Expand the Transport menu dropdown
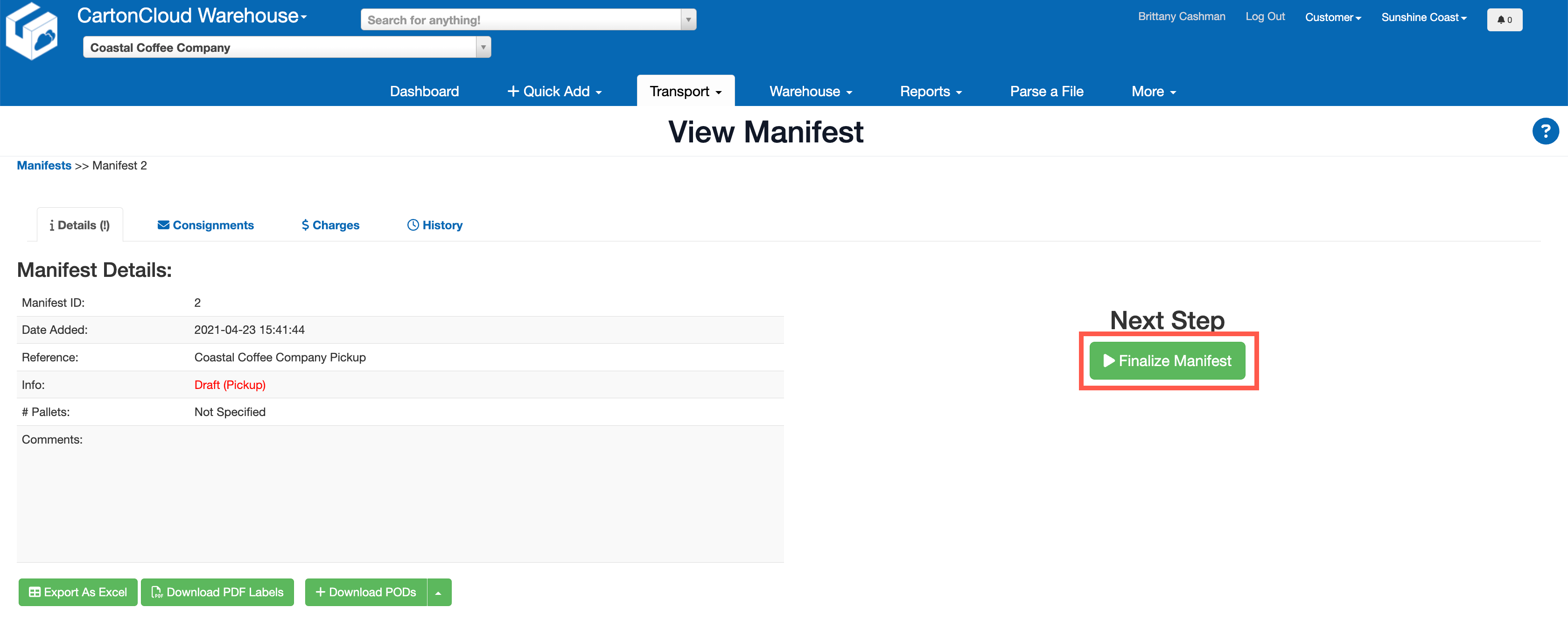This screenshot has height=621, width=1568. (686, 91)
